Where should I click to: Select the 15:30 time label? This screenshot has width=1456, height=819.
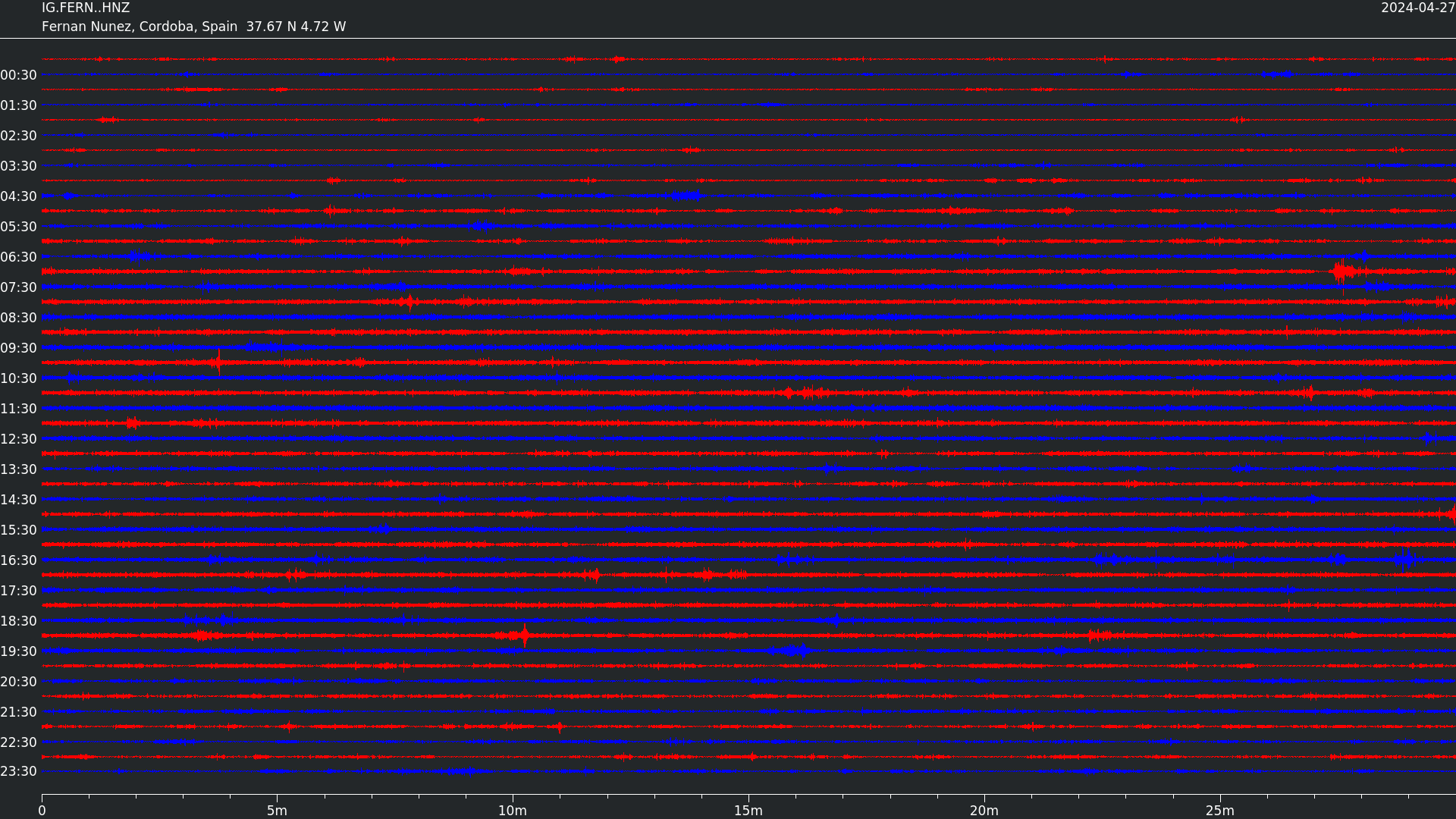(19, 530)
